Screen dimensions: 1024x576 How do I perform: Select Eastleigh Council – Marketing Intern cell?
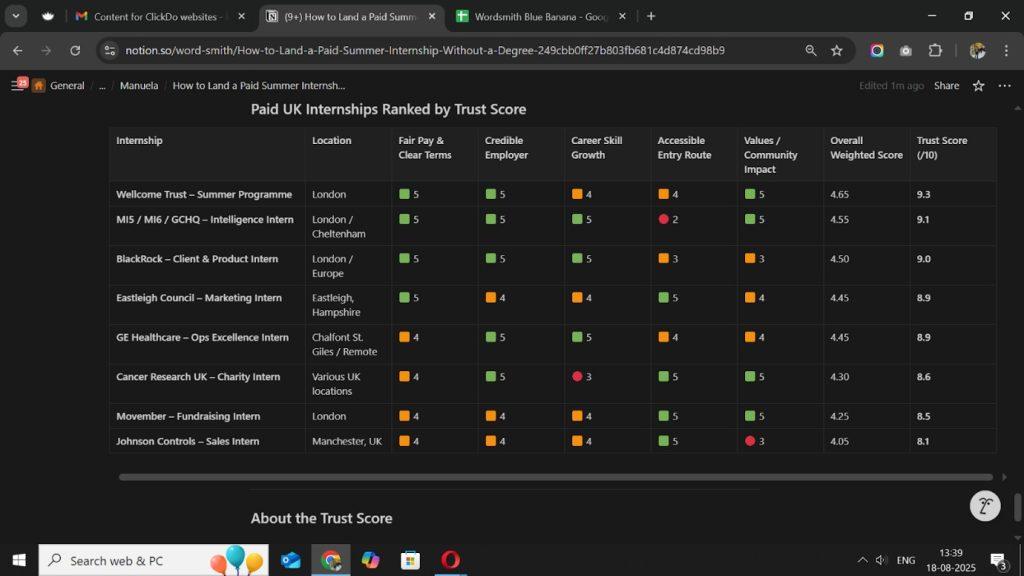pyautogui.click(x=207, y=304)
